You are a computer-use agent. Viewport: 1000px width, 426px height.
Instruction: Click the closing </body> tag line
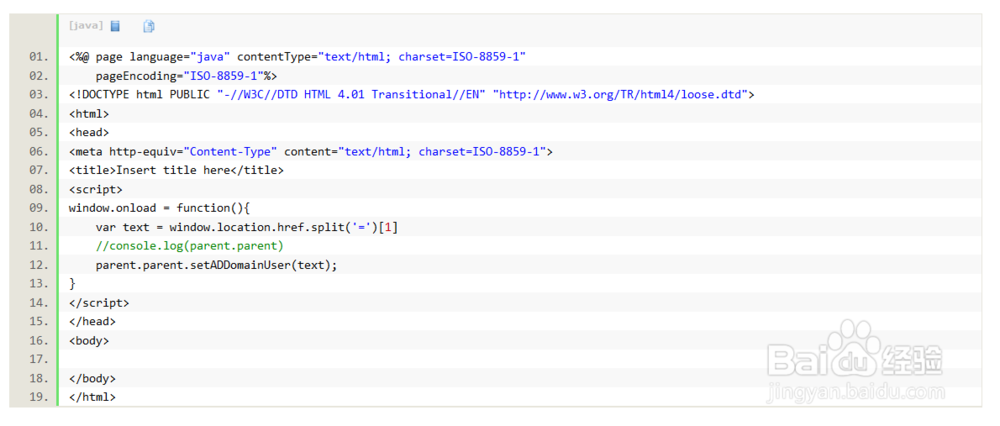click(92, 378)
